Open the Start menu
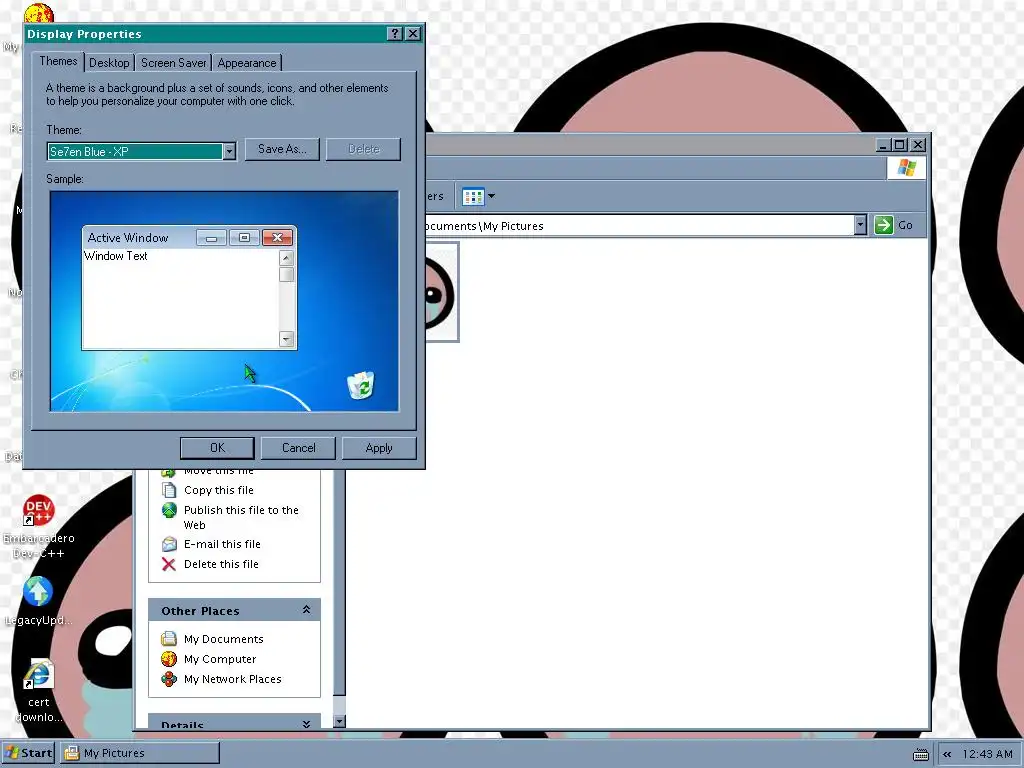 coord(28,753)
